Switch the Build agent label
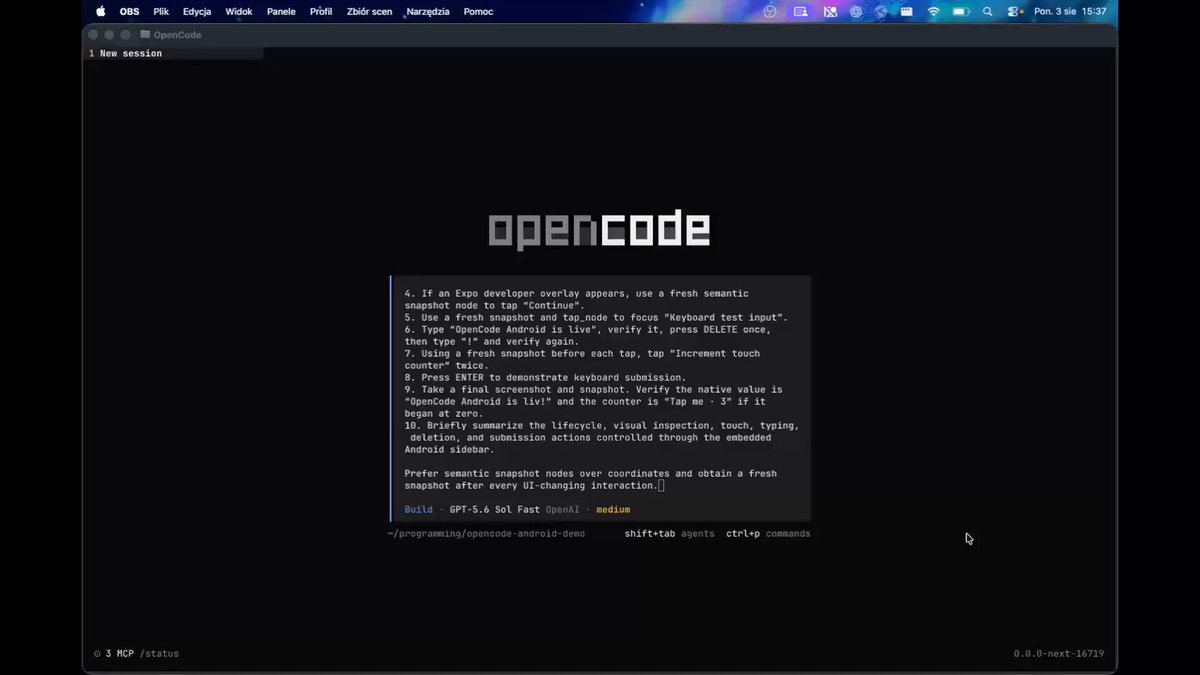 tap(418, 510)
